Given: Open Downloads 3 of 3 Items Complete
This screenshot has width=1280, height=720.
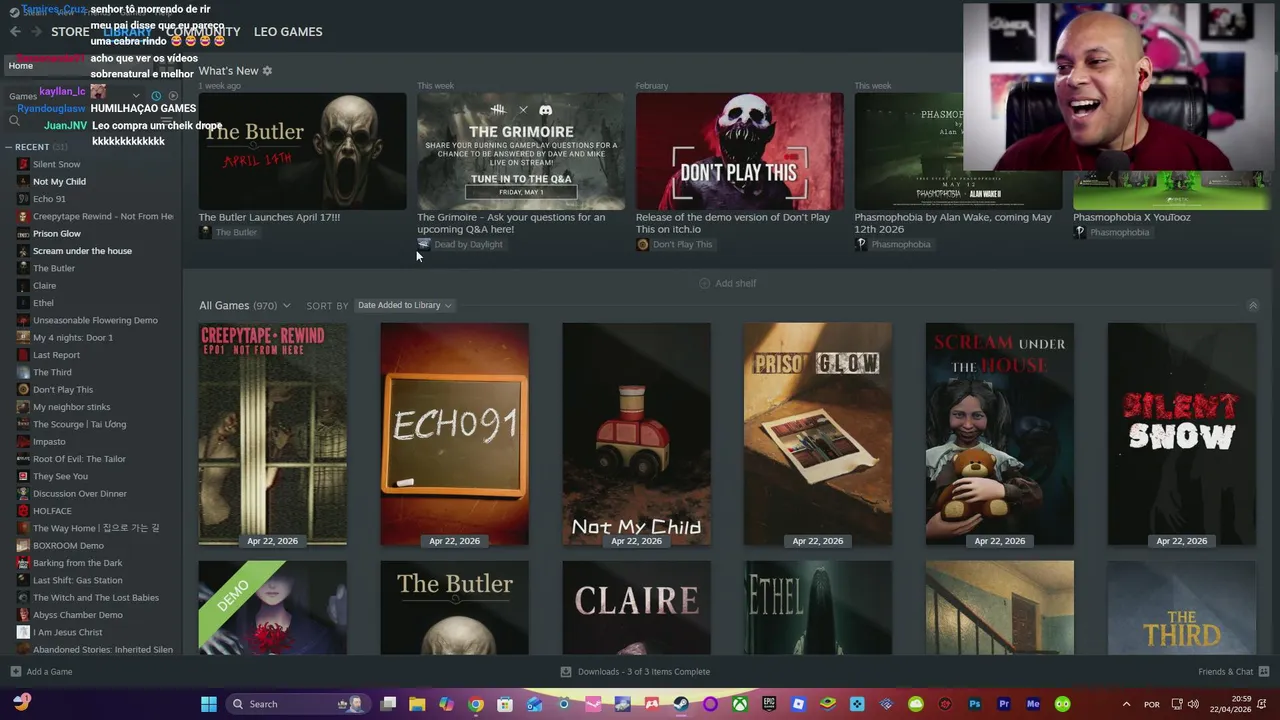Looking at the screenshot, I should (644, 672).
